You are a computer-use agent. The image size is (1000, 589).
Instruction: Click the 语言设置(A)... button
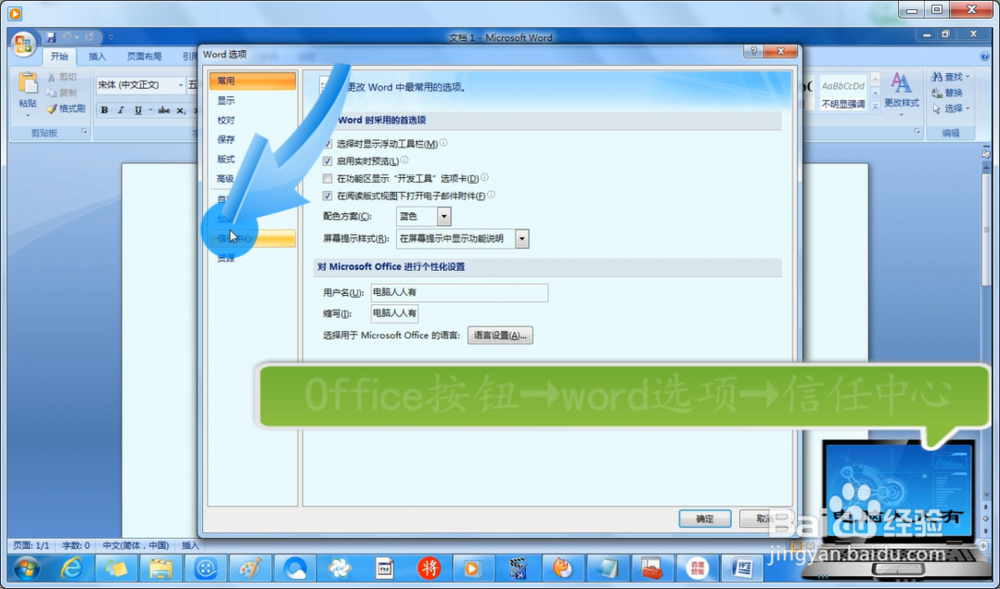point(500,335)
